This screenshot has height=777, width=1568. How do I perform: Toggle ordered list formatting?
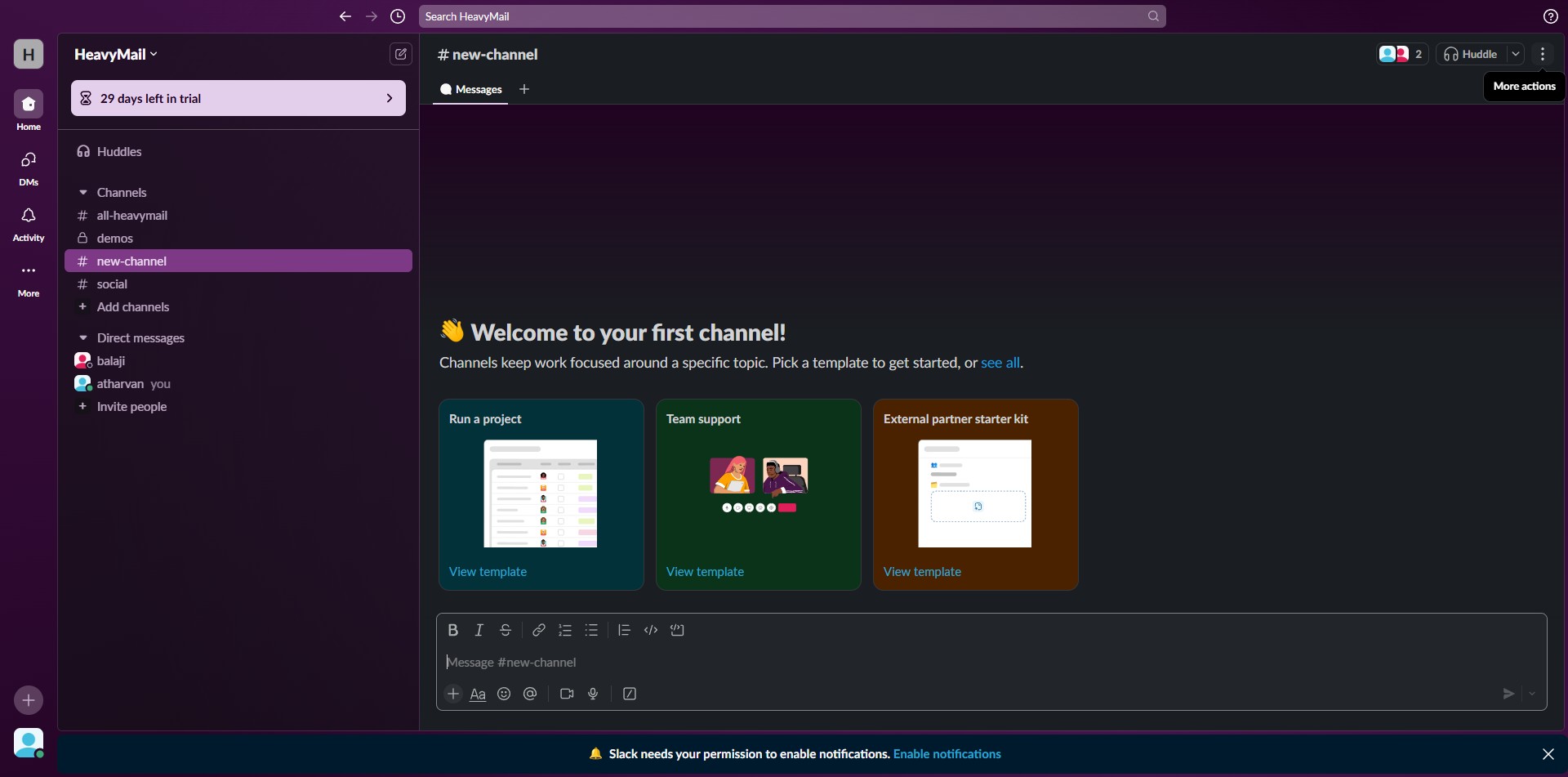565,630
